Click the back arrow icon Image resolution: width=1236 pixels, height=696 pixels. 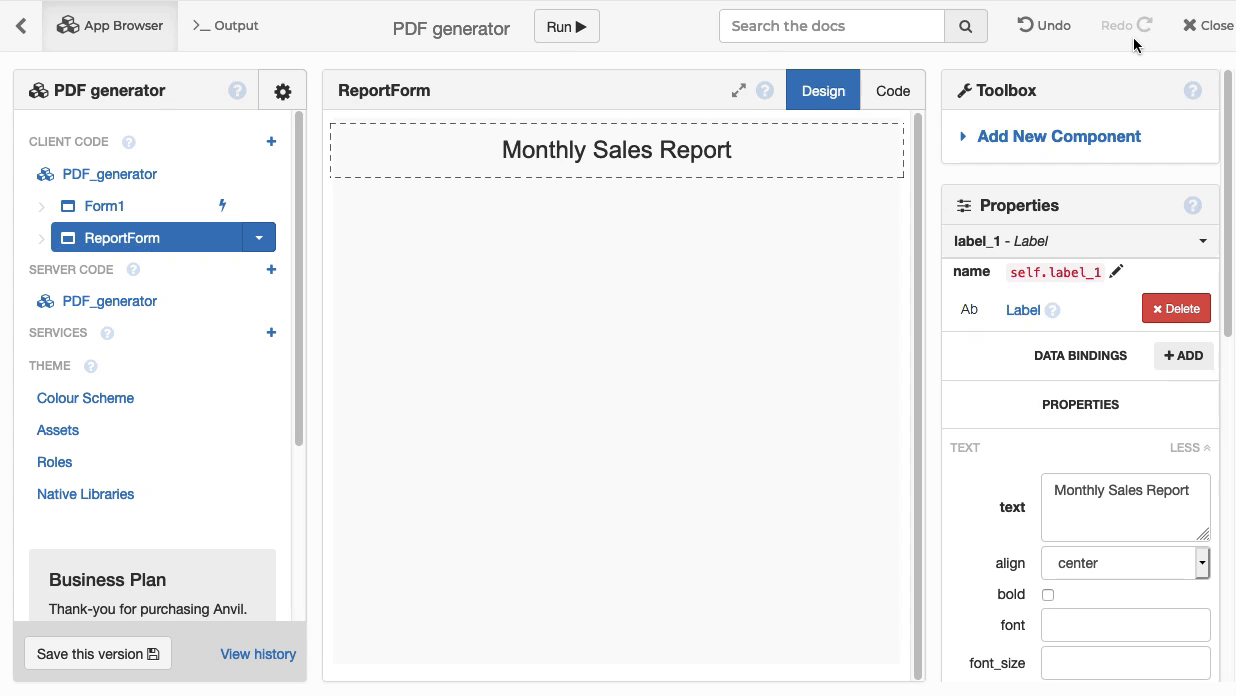21,26
